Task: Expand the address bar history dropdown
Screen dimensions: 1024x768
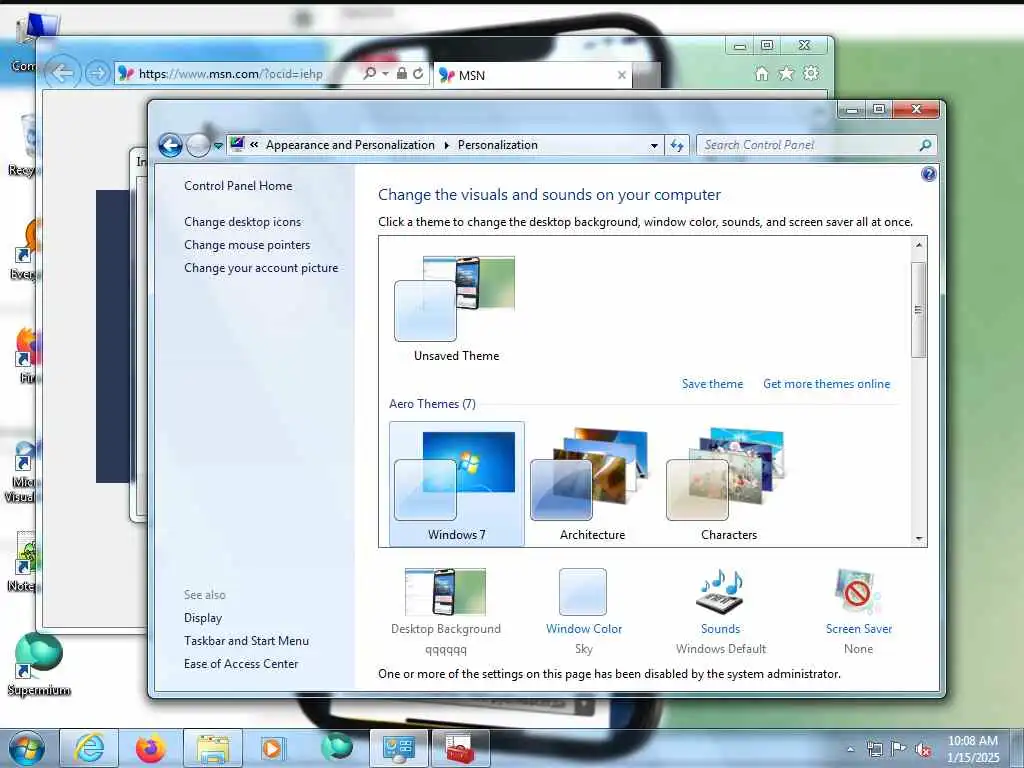Action: [654, 146]
